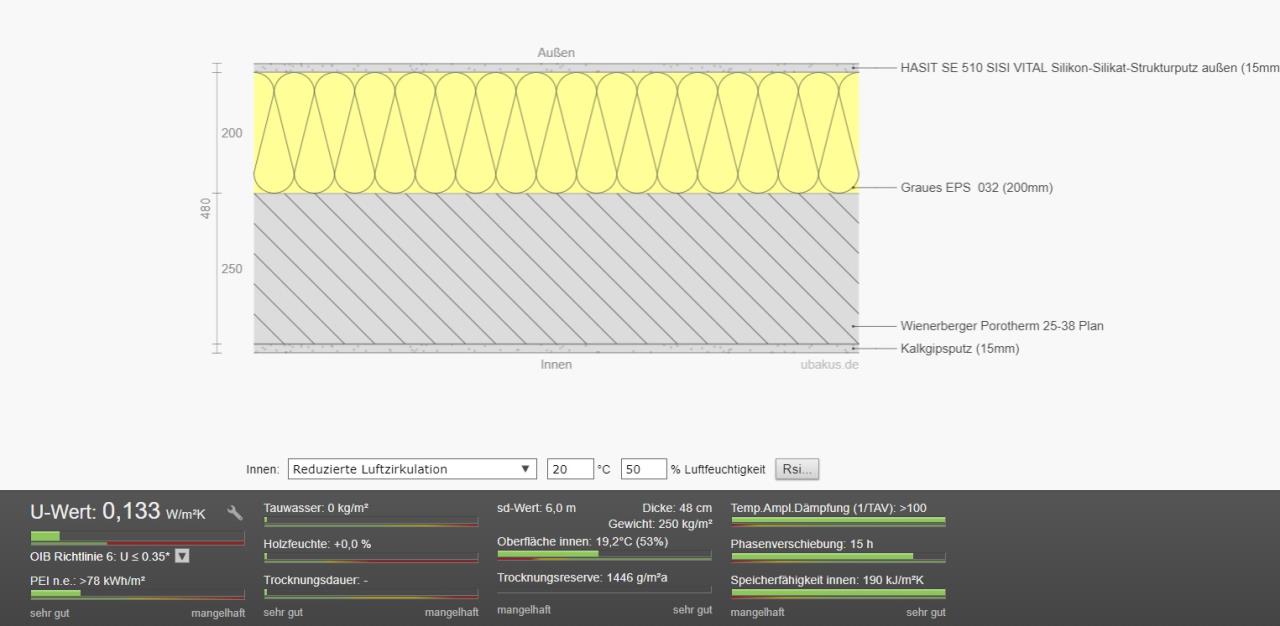Focus the humidity field showing 50

(643, 469)
